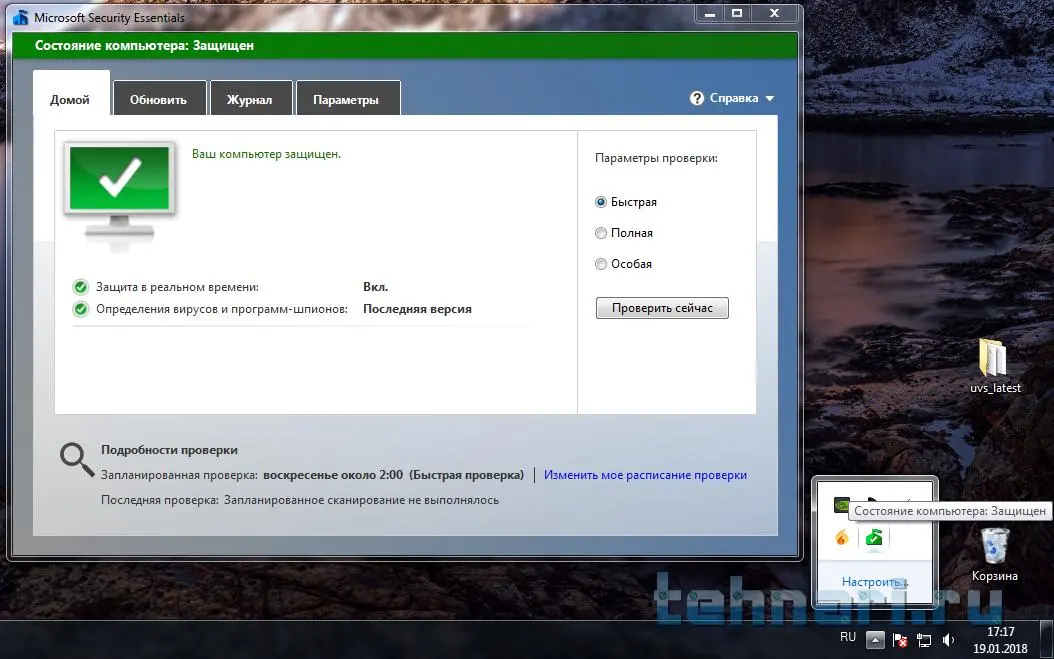Open the Action Center flag icon
The height and width of the screenshot is (659, 1054).
[900, 639]
